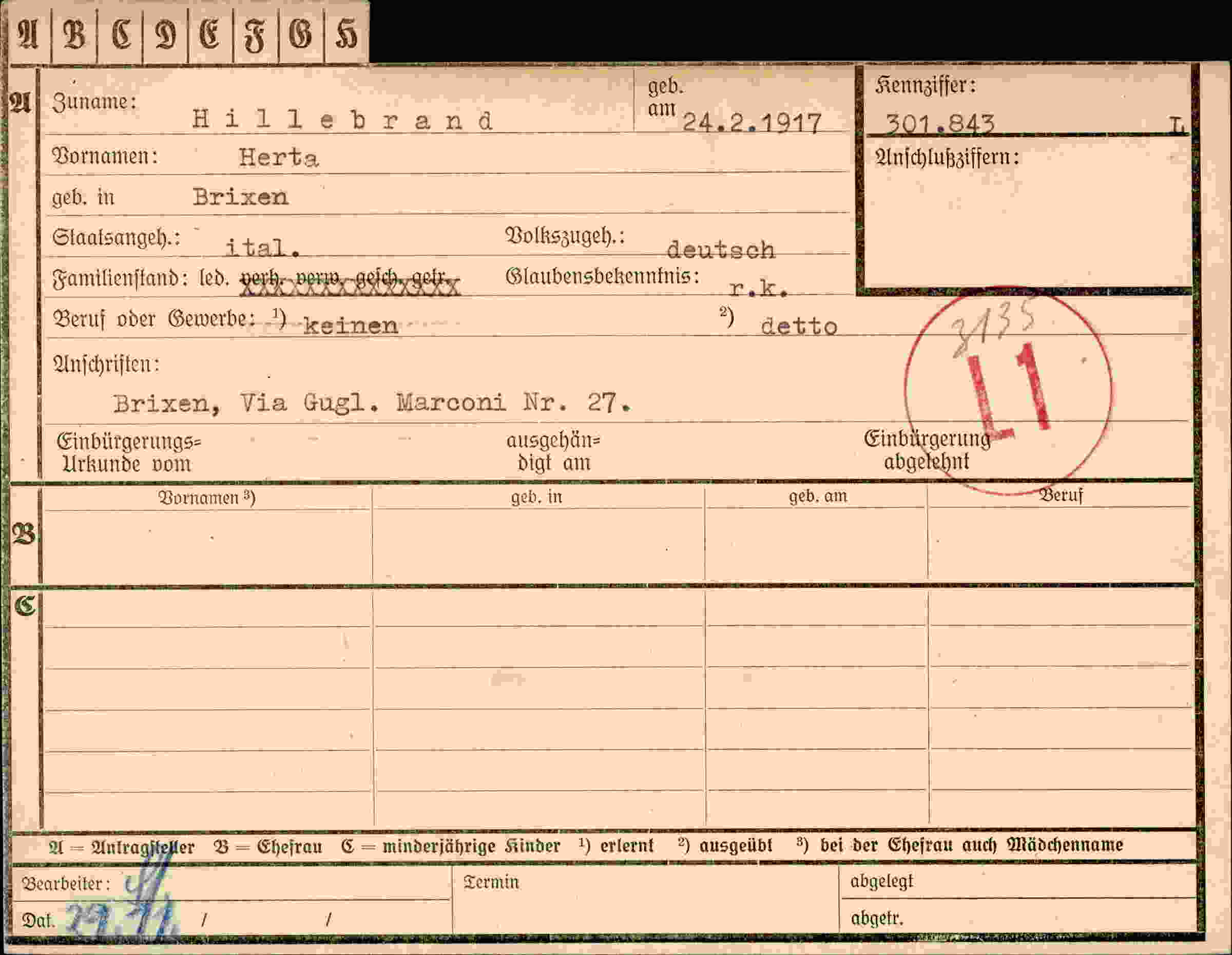Viewport: 1232px width, 955px height.
Task: Select the index tab letter G
Action: click(301, 34)
